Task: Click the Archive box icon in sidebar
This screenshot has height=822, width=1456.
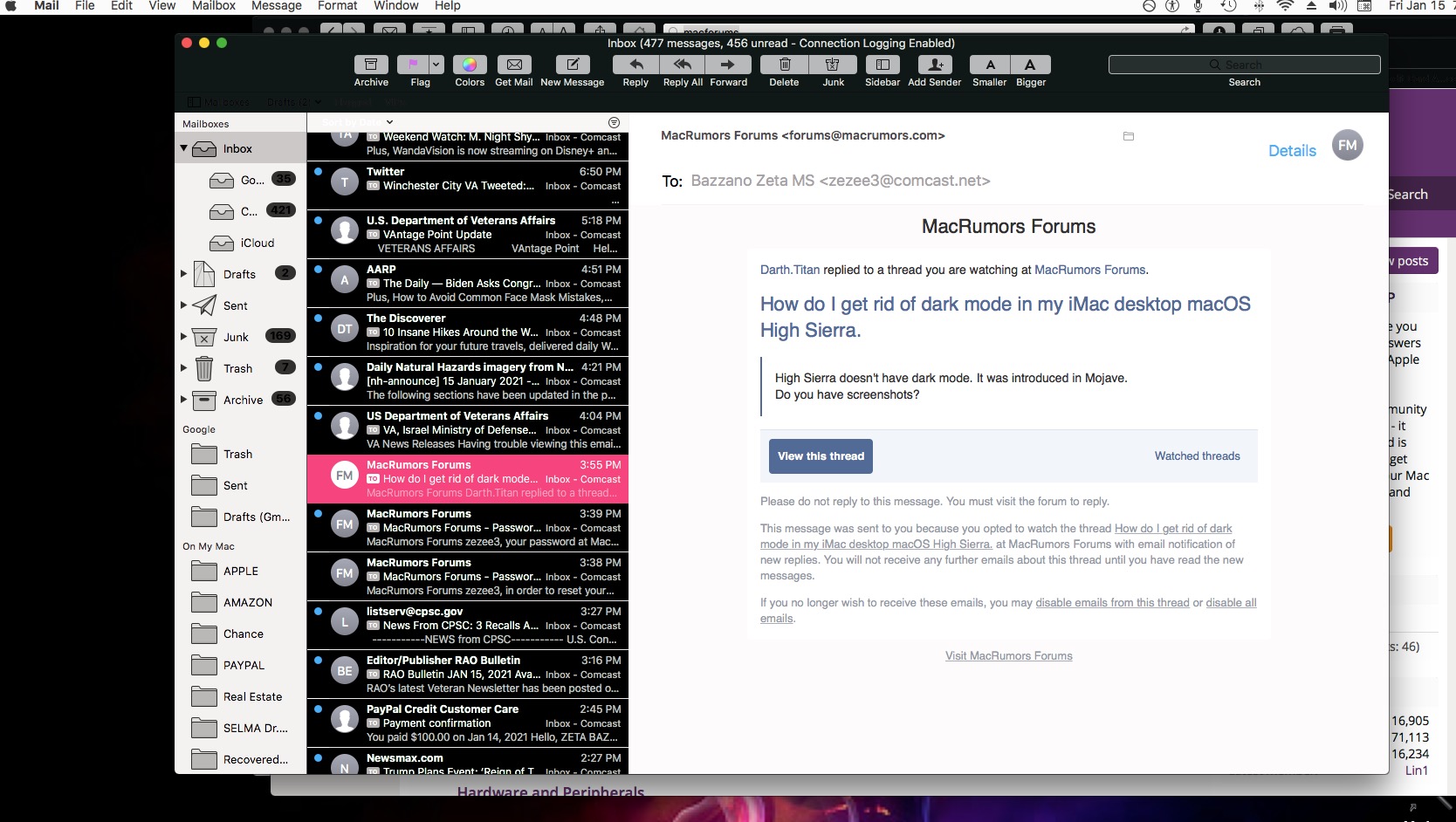Action: click(x=204, y=400)
